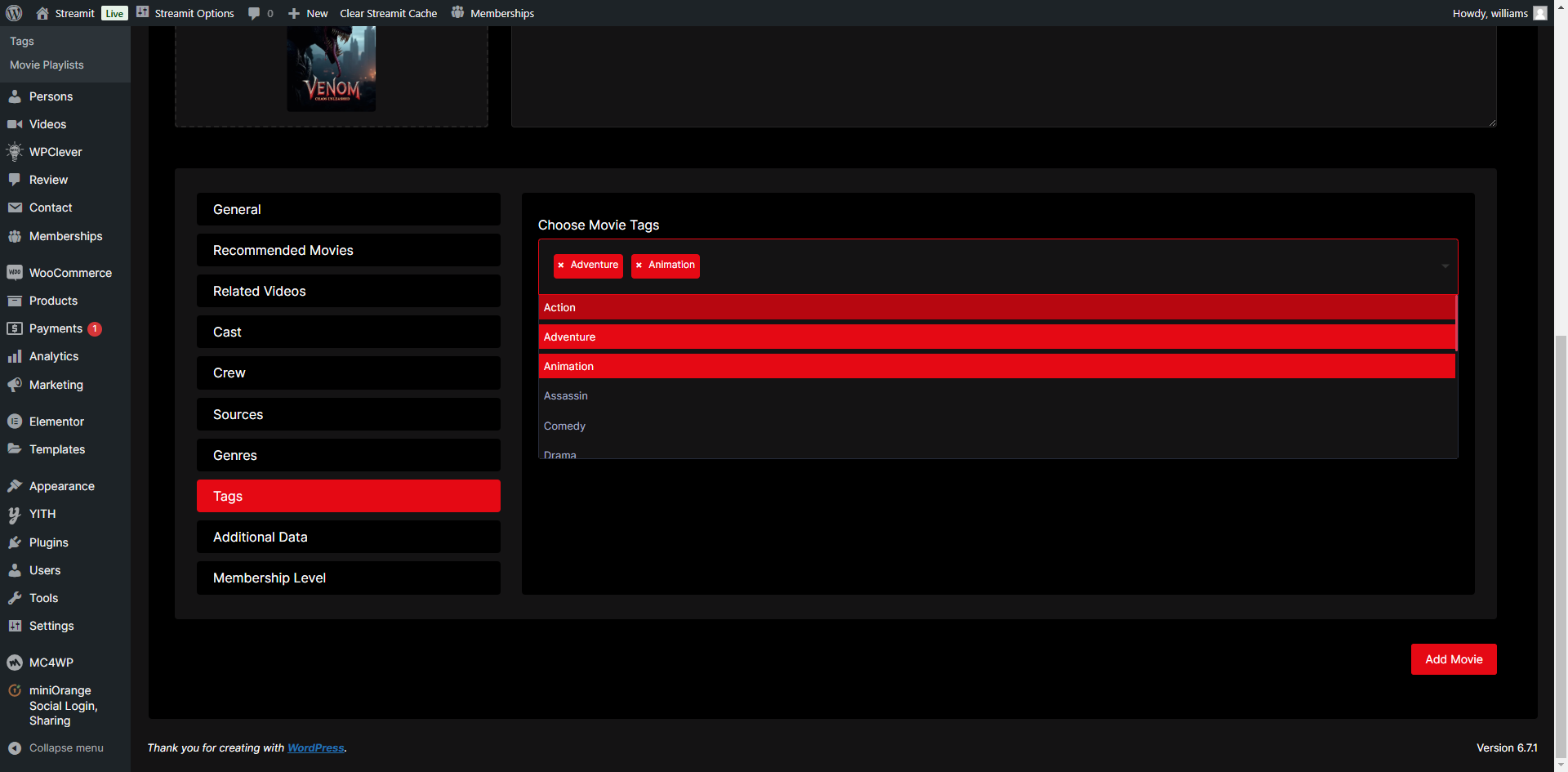1568x772 pixels.
Task: Click Clear Streamit Cache
Action: [x=389, y=13]
